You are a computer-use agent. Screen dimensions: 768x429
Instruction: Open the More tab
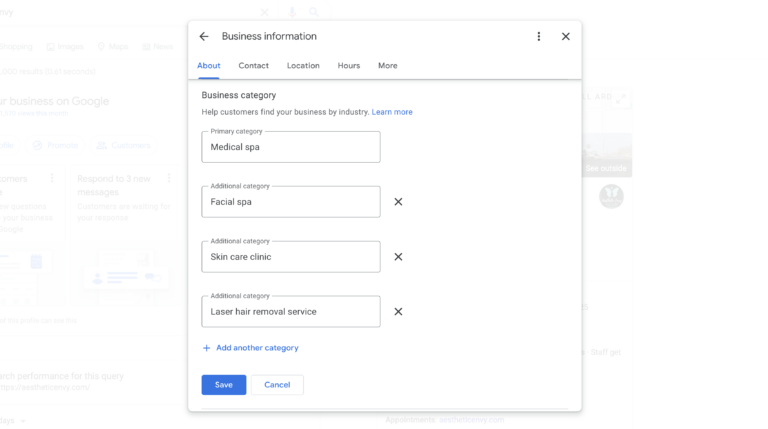(387, 66)
